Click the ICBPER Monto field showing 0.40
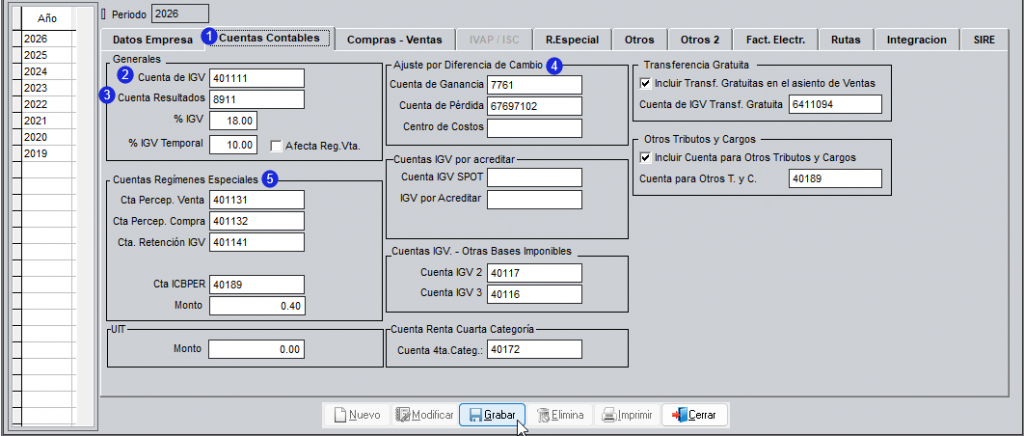1024x436 pixels. tap(257, 305)
